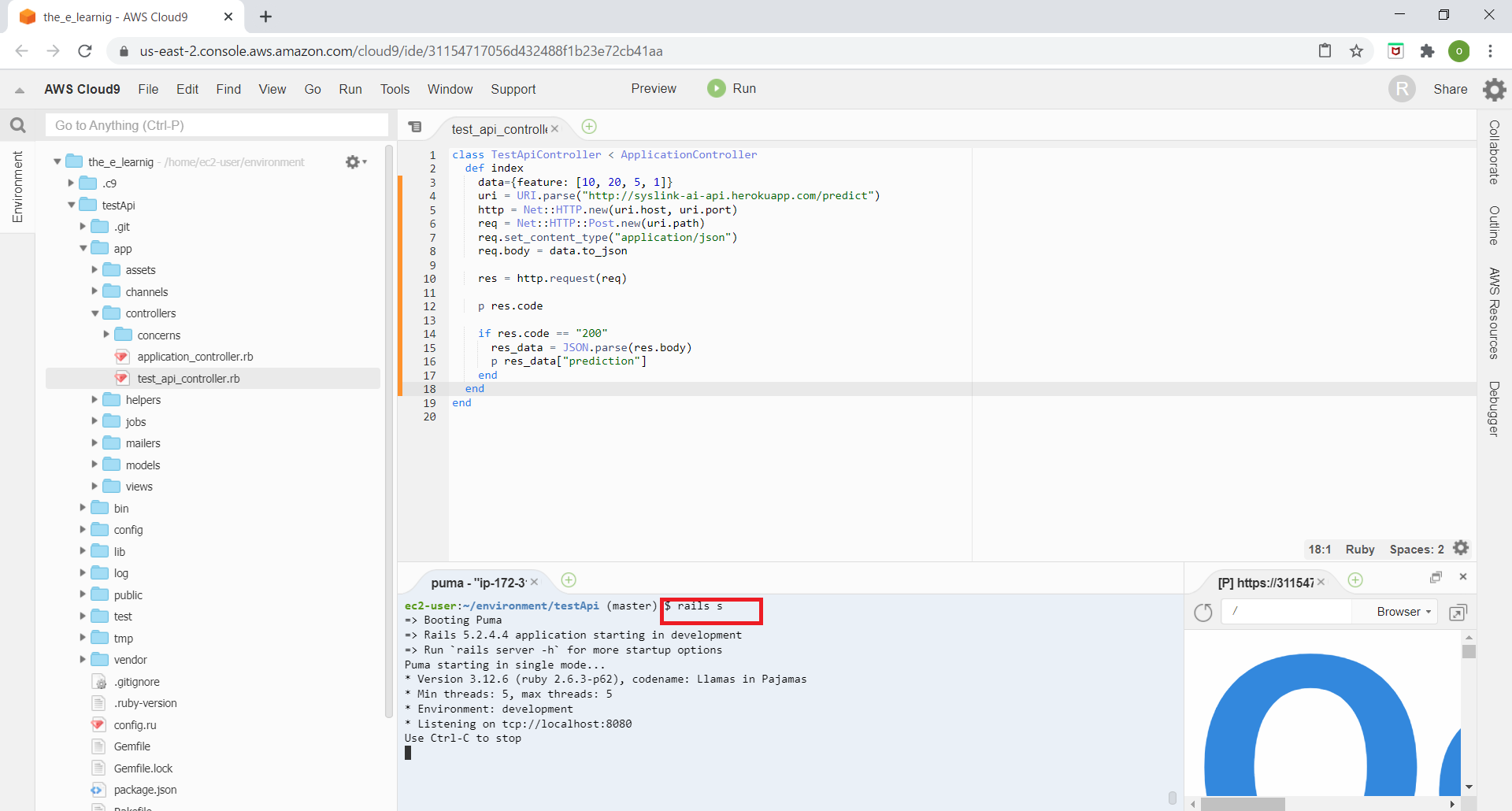Viewport: 1512px width, 811px height.
Task: Add new tab in preview pane
Action: [x=1355, y=580]
